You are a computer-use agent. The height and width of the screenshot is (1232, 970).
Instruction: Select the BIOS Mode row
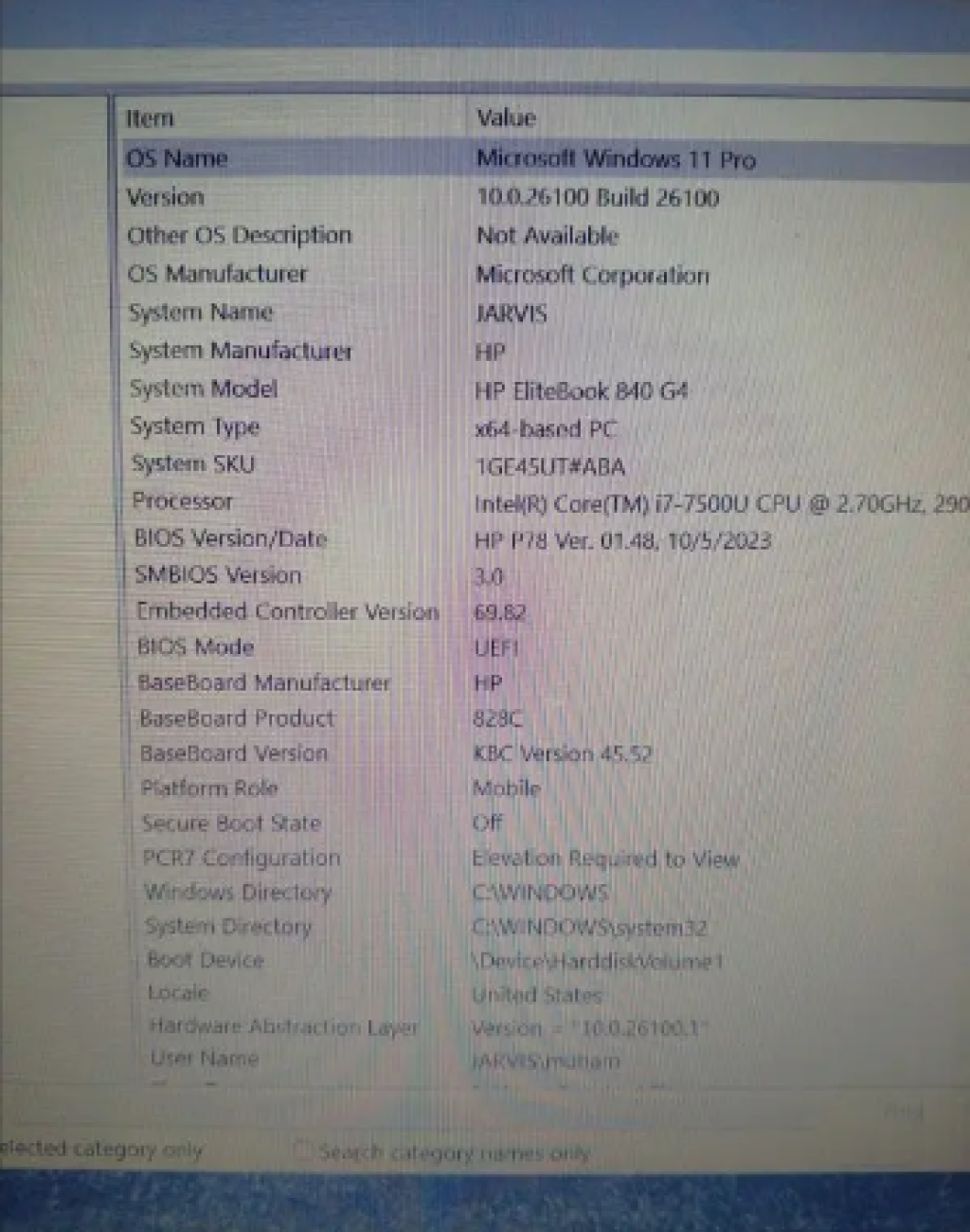pyautogui.click(x=196, y=647)
